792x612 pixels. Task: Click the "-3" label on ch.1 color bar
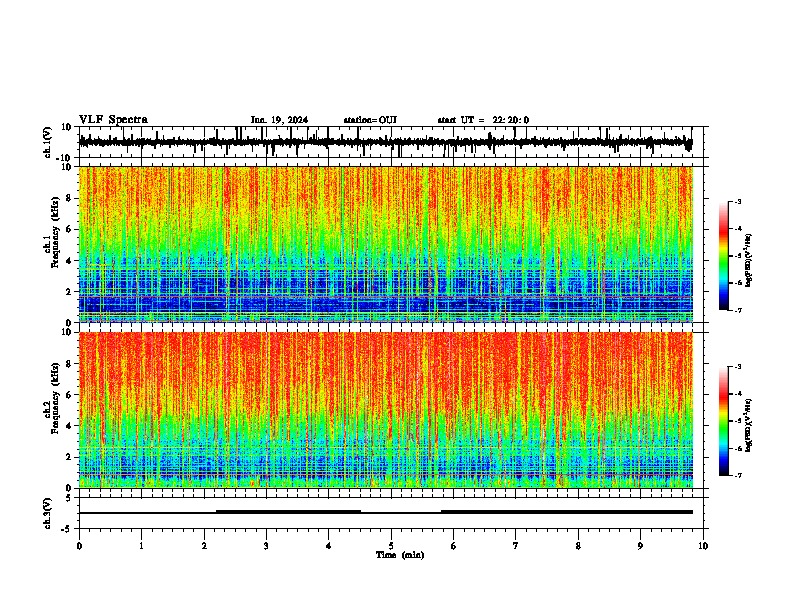[737, 201]
